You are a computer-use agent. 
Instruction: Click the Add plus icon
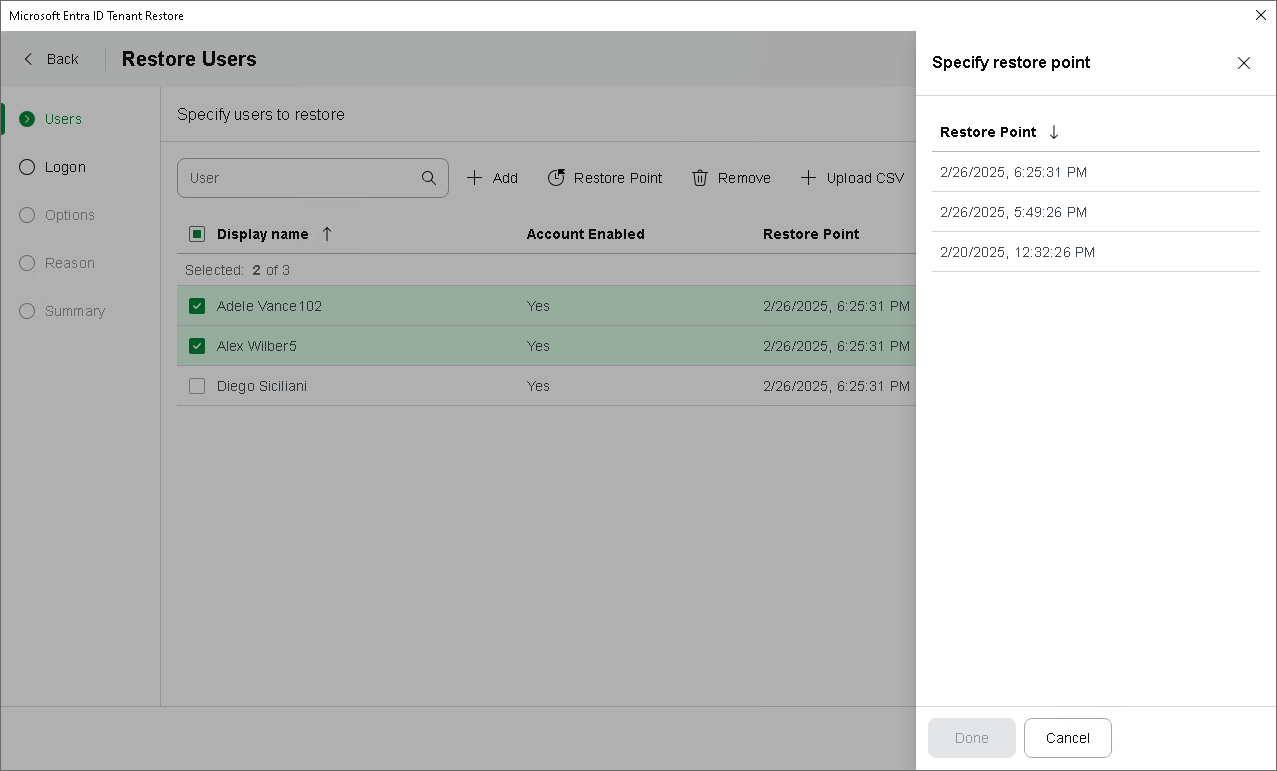click(x=475, y=178)
